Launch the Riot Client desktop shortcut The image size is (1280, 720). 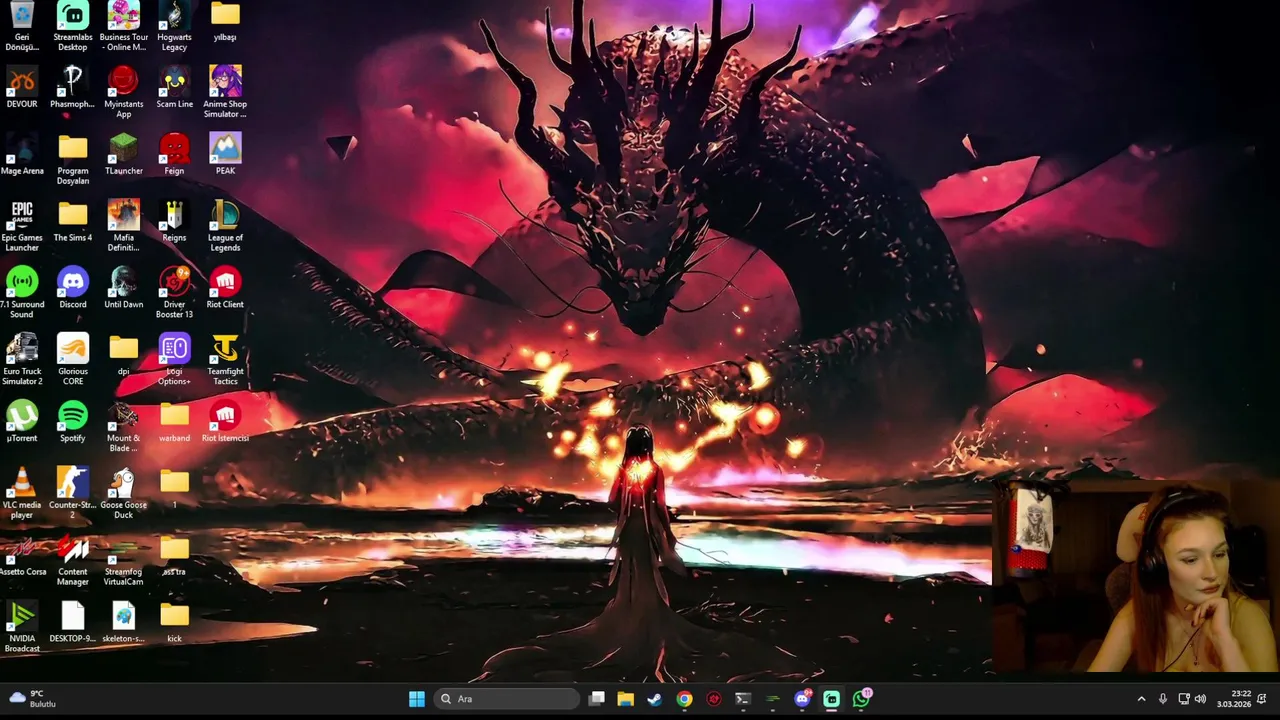pyautogui.click(x=225, y=288)
